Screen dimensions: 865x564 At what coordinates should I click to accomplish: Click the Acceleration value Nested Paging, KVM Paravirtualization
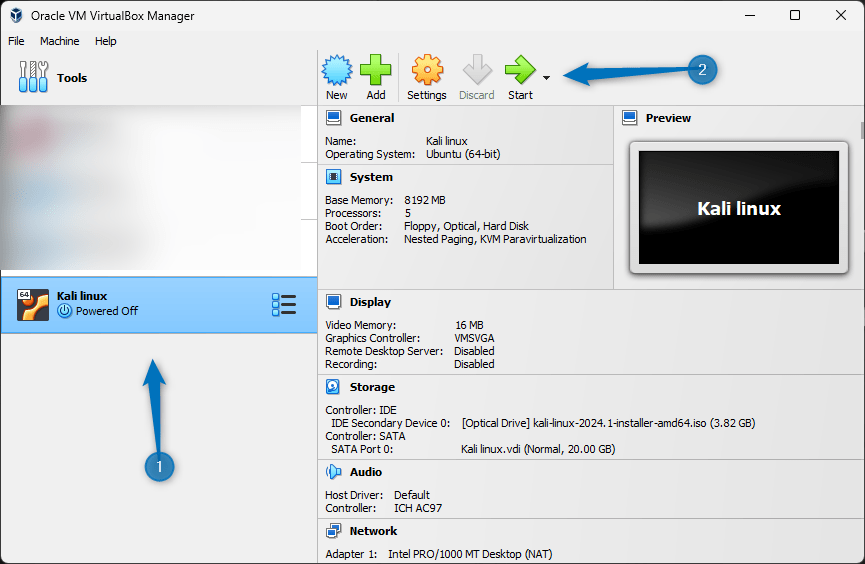pos(495,239)
